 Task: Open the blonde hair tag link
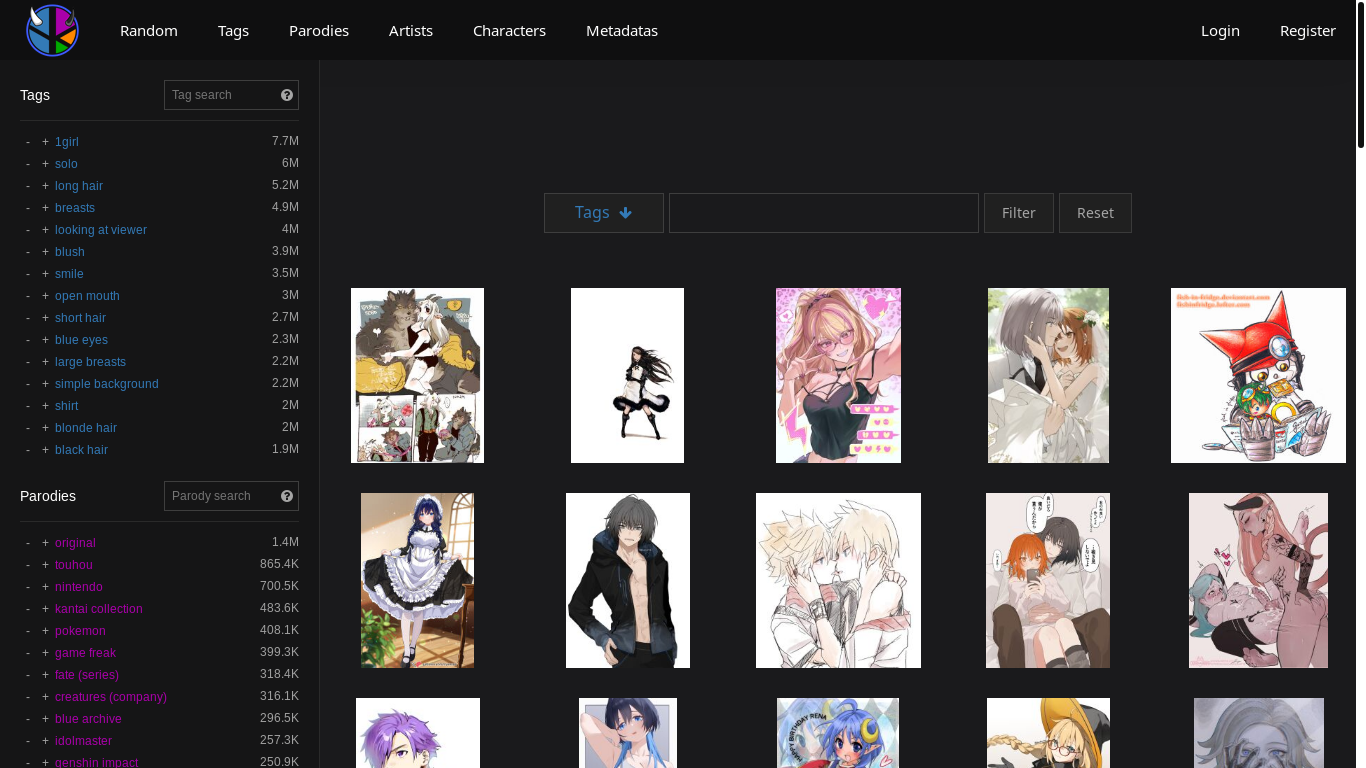pyautogui.click(x=86, y=428)
